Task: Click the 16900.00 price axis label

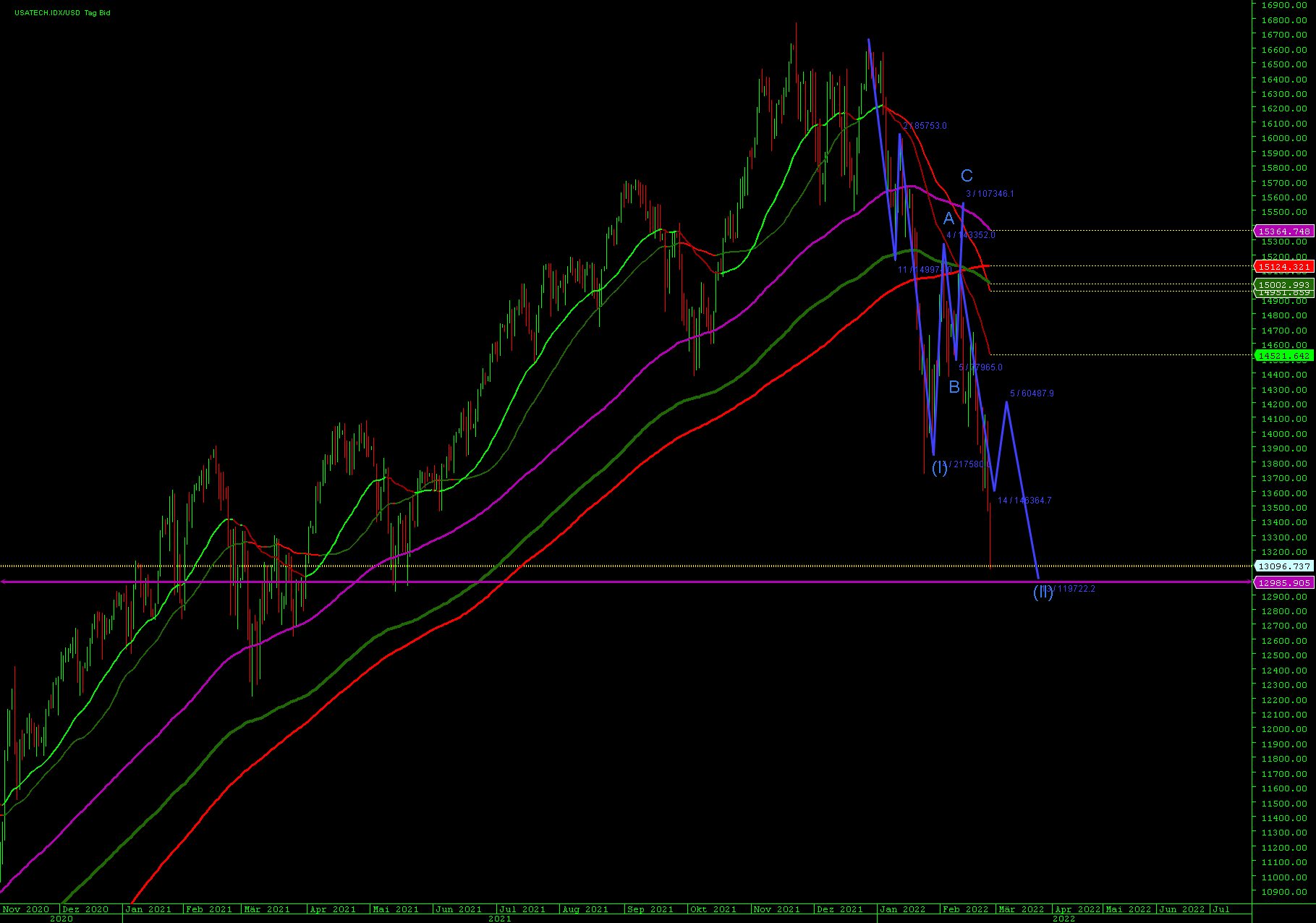Action: point(1284,5)
